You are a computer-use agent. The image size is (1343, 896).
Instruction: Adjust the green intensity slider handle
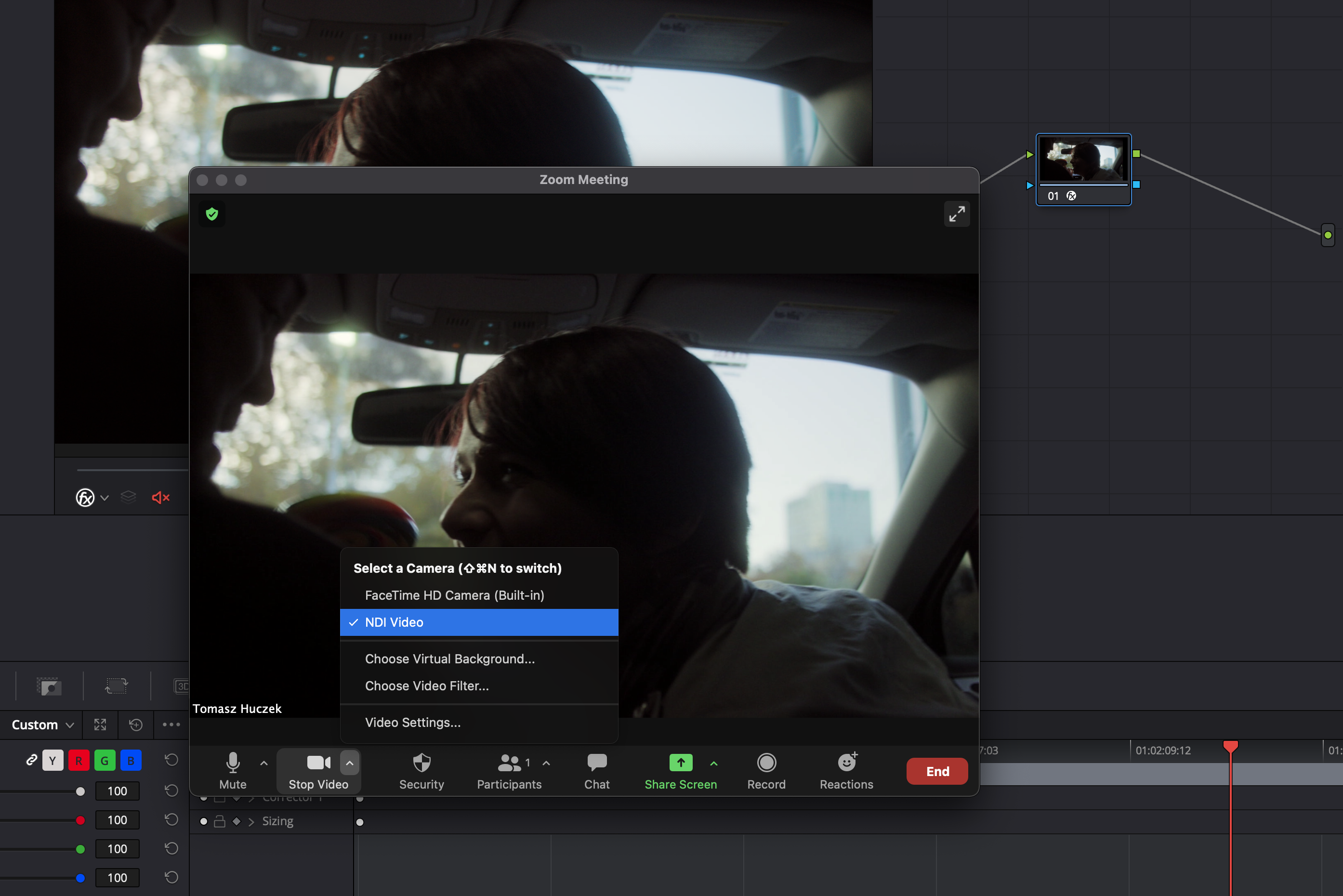(x=80, y=849)
